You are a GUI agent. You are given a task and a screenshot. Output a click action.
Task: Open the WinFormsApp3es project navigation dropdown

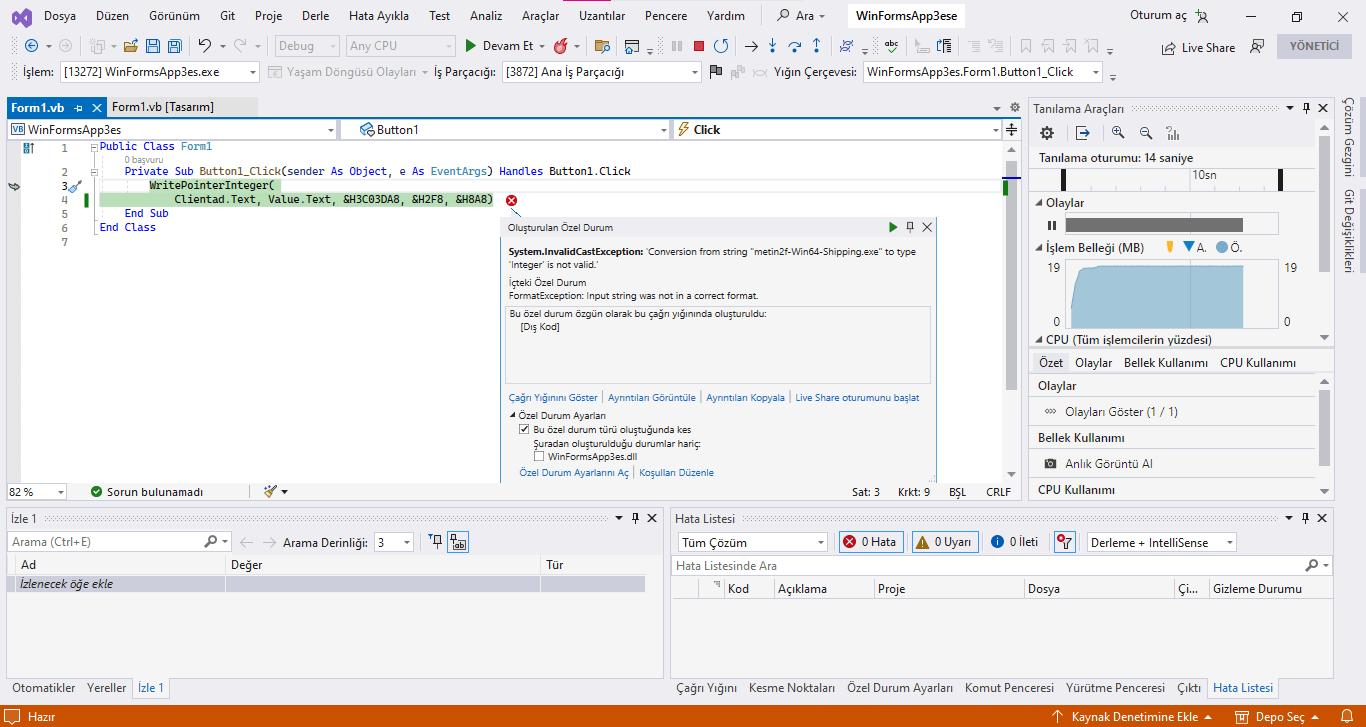point(331,130)
